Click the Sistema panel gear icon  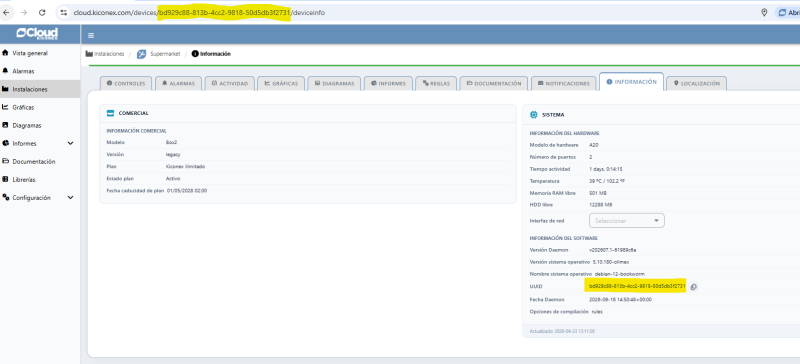point(534,115)
